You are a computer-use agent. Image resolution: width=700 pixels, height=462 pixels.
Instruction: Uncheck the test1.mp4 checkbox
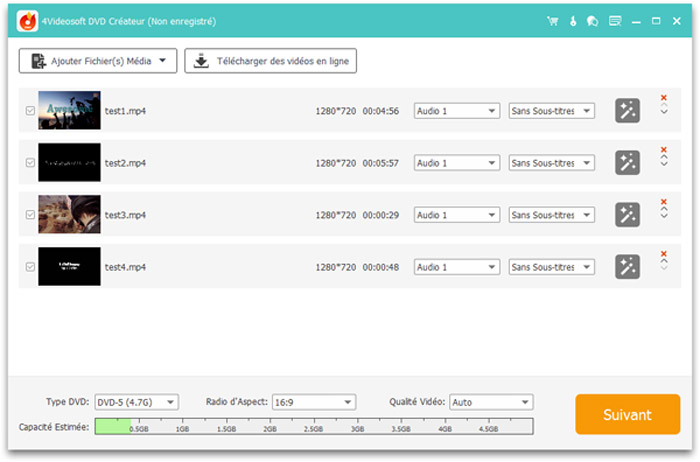pyautogui.click(x=29, y=111)
